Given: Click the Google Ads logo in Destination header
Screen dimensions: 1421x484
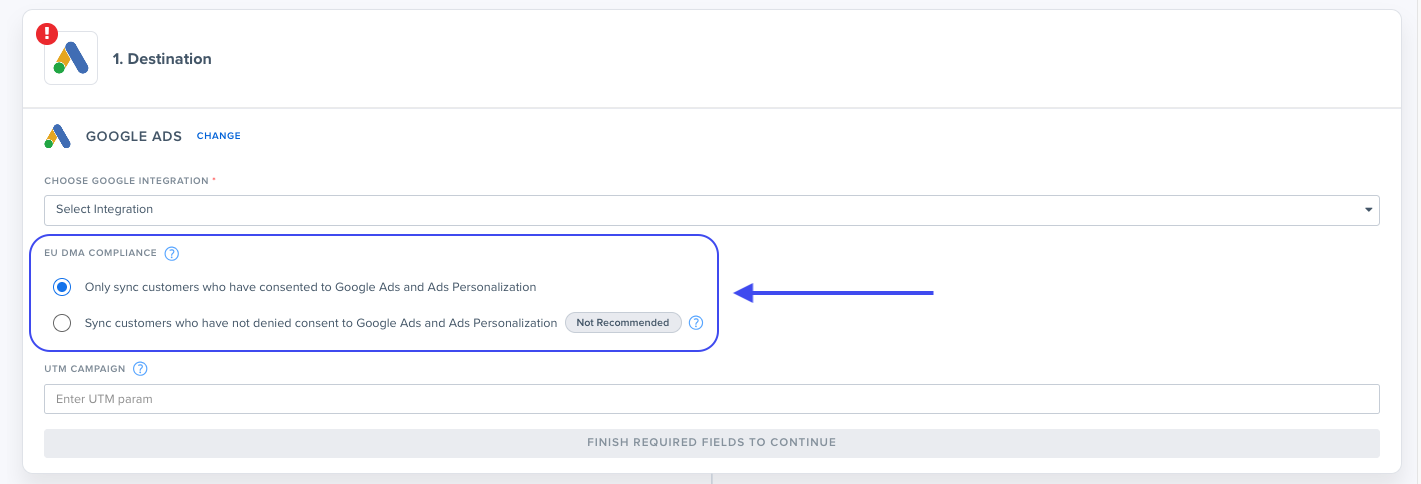Looking at the screenshot, I should pos(71,58).
